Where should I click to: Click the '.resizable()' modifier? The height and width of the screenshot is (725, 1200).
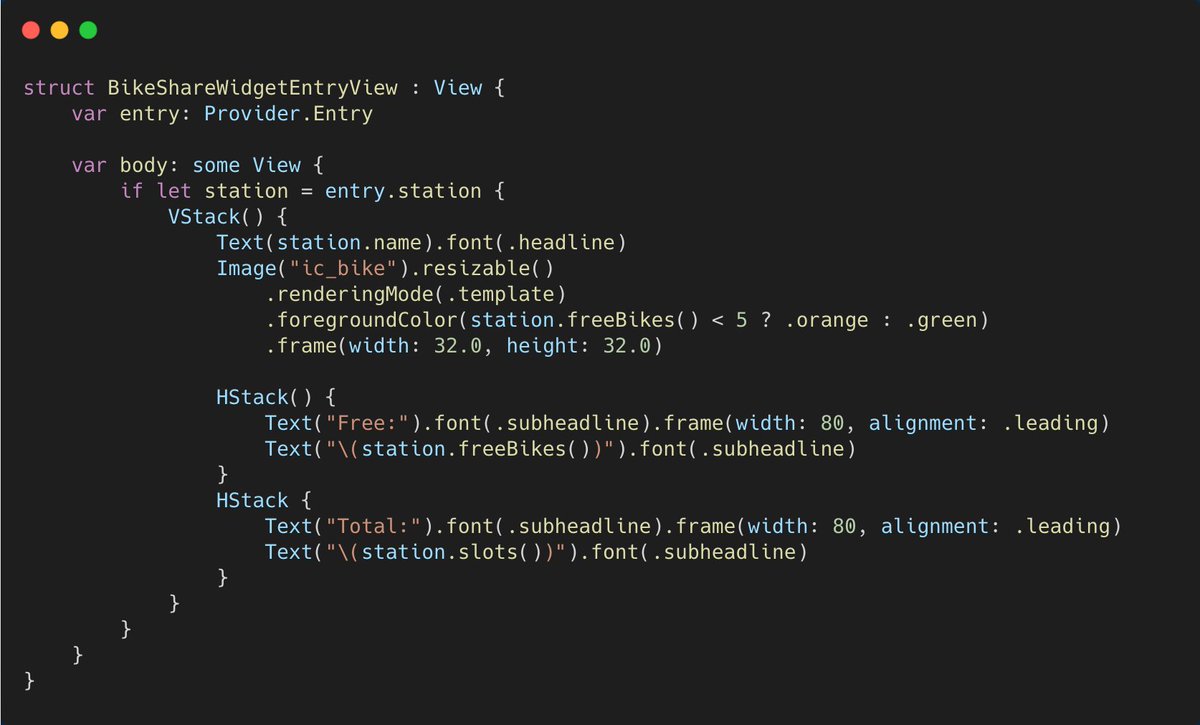[482, 269]
